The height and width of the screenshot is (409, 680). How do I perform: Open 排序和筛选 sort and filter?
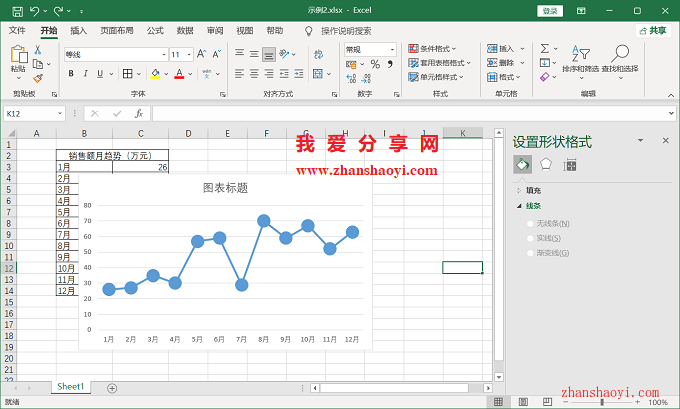(x=580, y=62)
